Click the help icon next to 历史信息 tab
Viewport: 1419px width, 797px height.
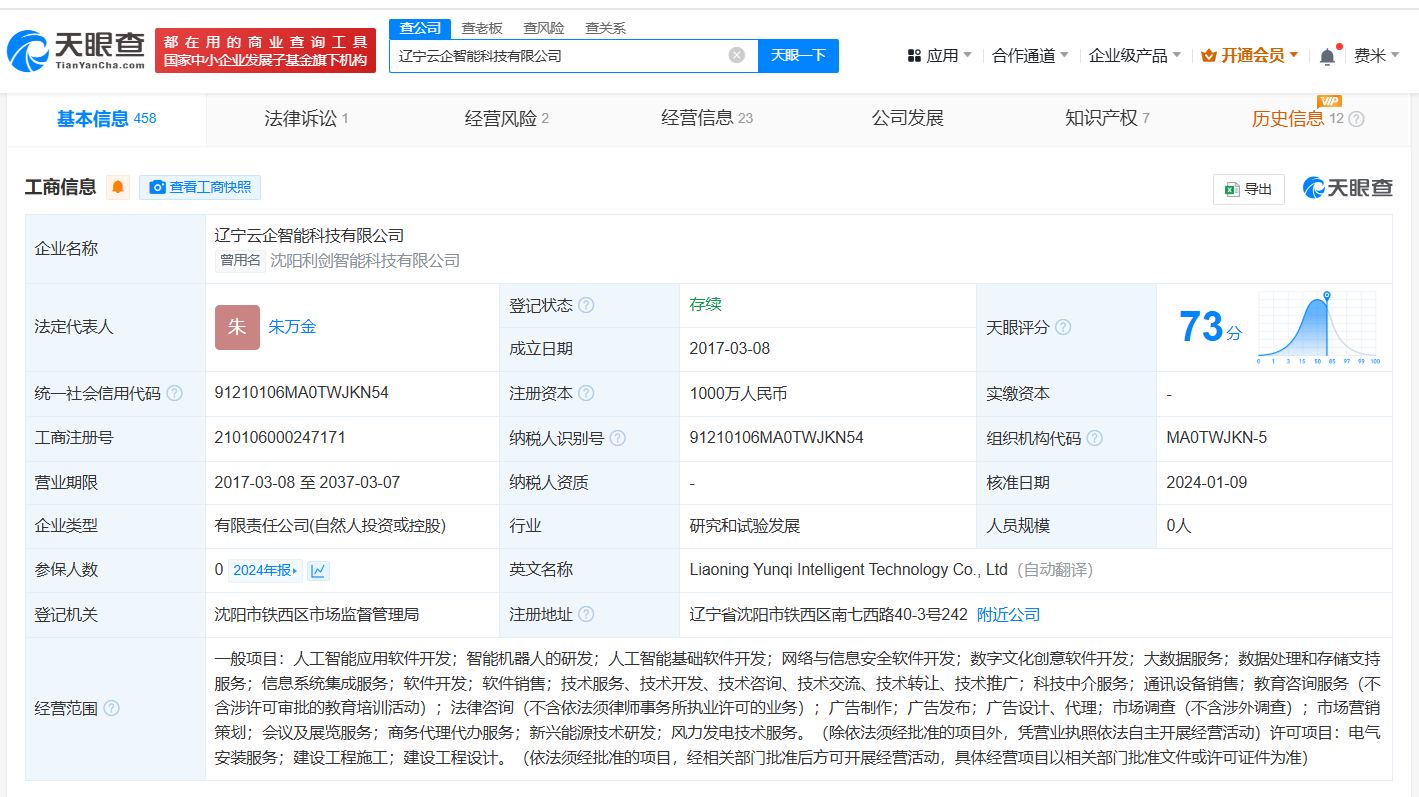click(1356, 119)
